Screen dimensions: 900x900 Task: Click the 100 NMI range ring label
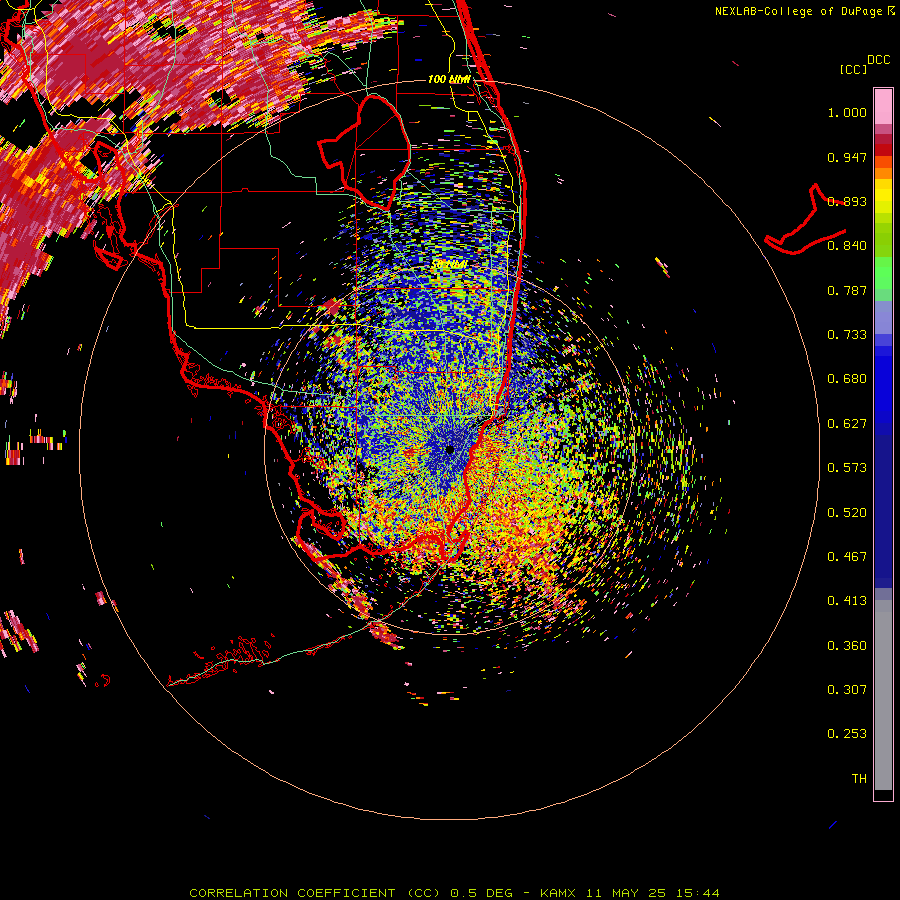449,79
